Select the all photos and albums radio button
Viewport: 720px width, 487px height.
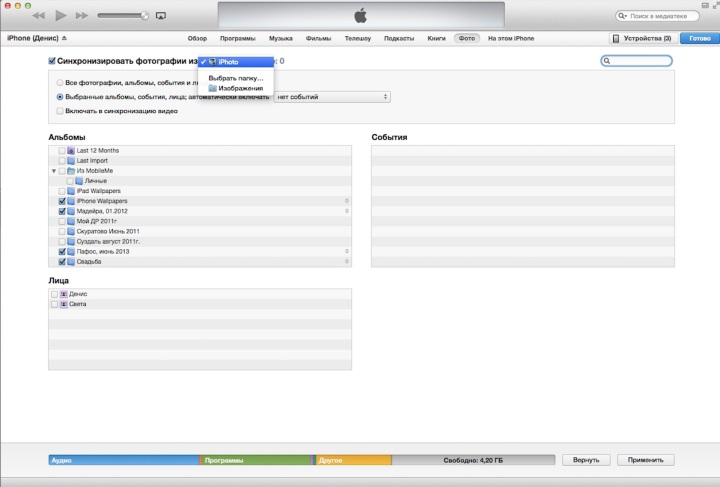pyautogui.click(x=60, y=83)
